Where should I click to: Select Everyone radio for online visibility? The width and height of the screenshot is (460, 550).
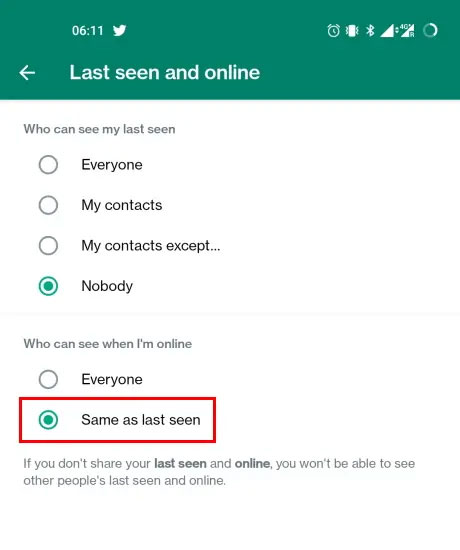(x=48, y=379)
